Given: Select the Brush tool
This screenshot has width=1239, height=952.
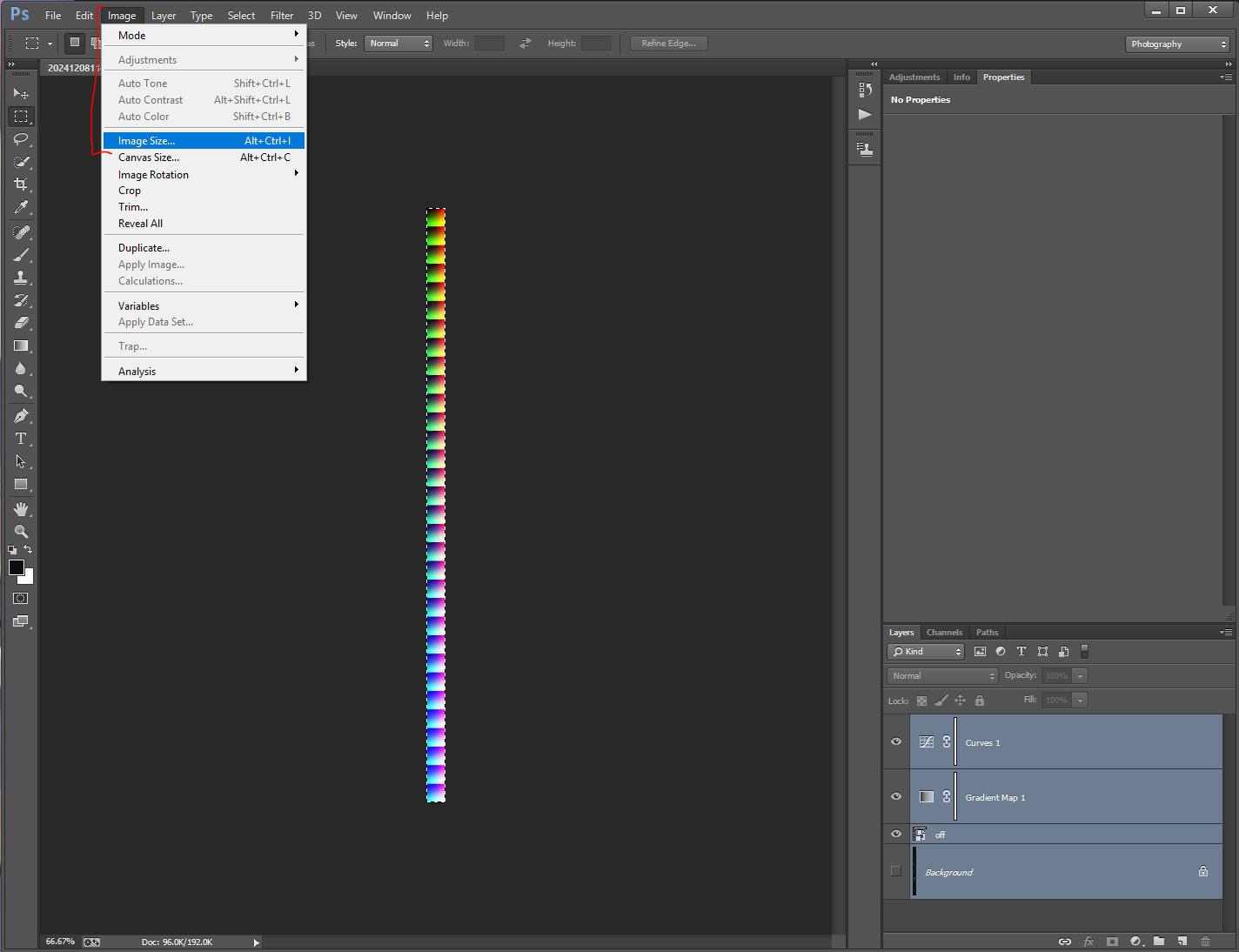Looking at the screenshot, I should click(21, 255).
